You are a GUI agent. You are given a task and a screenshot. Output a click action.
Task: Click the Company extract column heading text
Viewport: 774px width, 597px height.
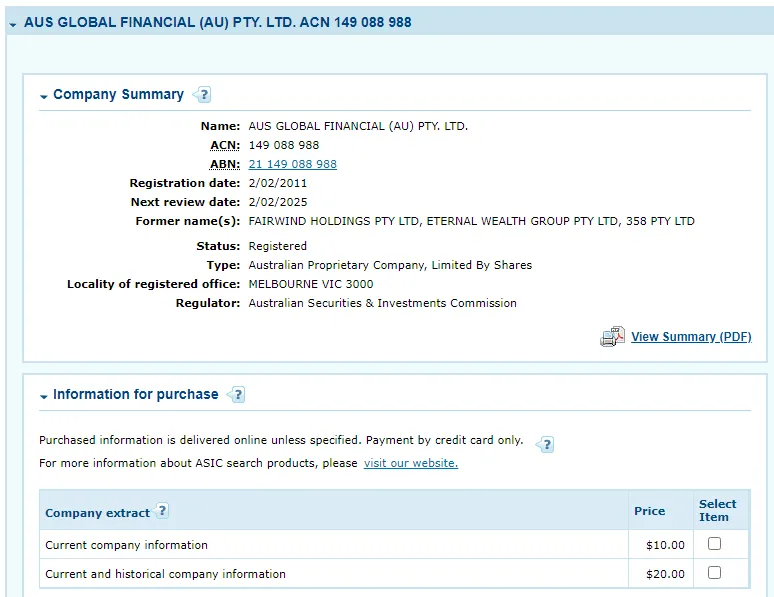[97, 513]
